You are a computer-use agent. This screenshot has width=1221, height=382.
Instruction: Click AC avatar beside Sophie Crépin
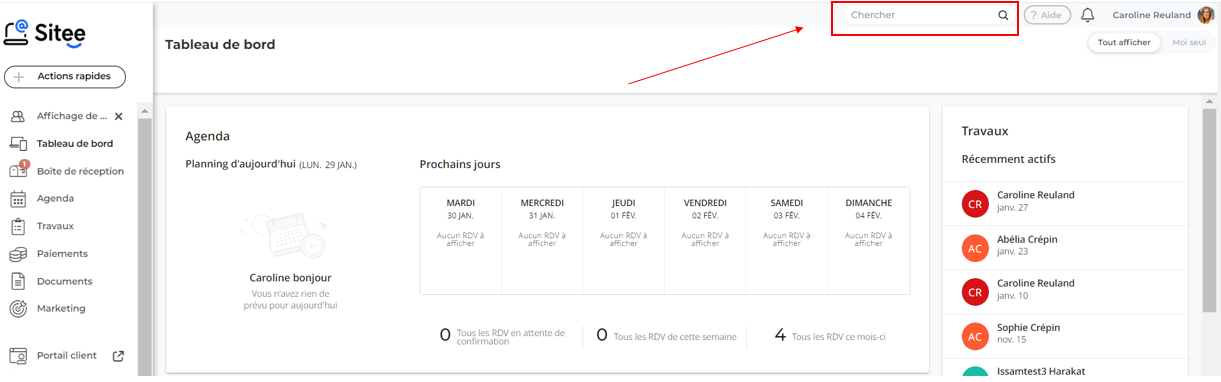pyautogui.click(x=975, y=335)
